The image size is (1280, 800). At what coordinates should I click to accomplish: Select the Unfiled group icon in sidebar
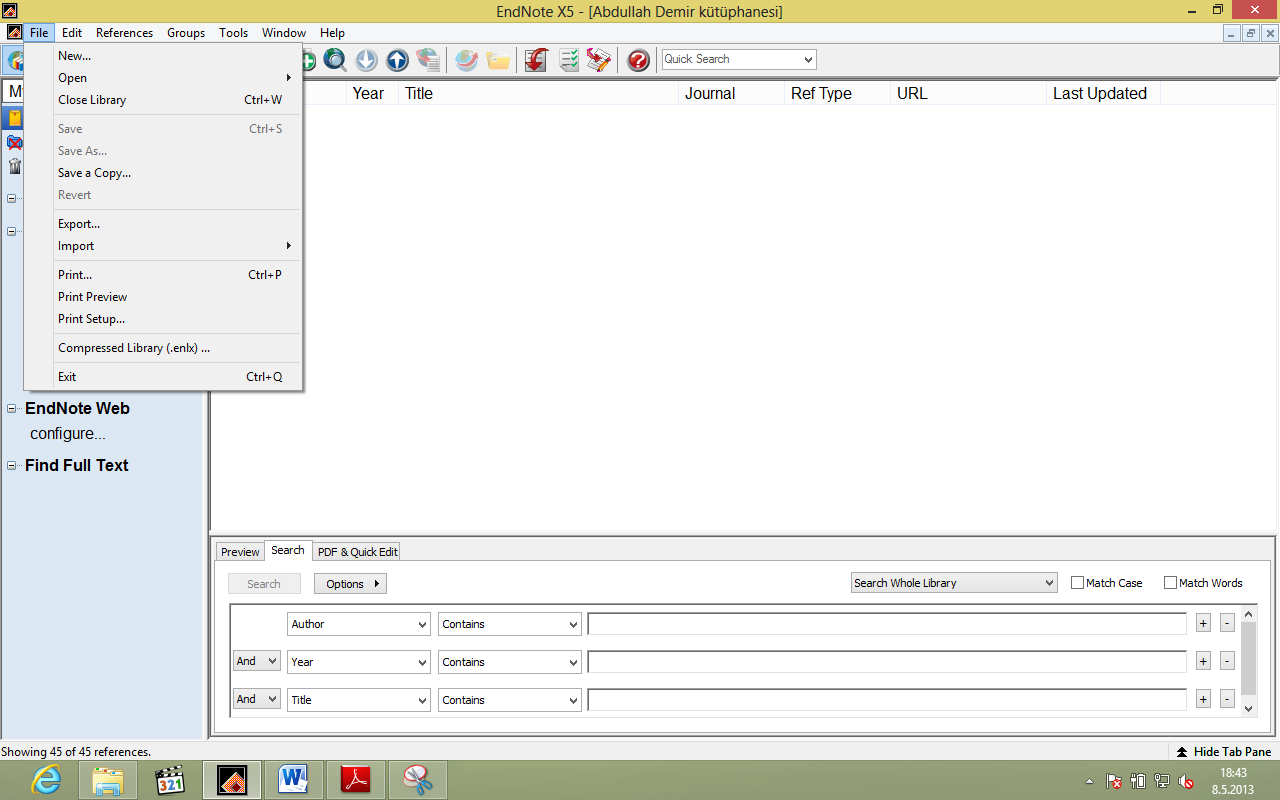(15, 142)
